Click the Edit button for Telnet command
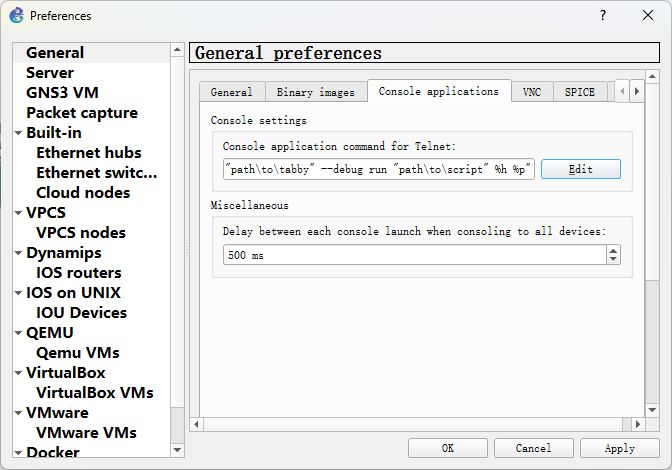672x470 pixels. point(580,169)
